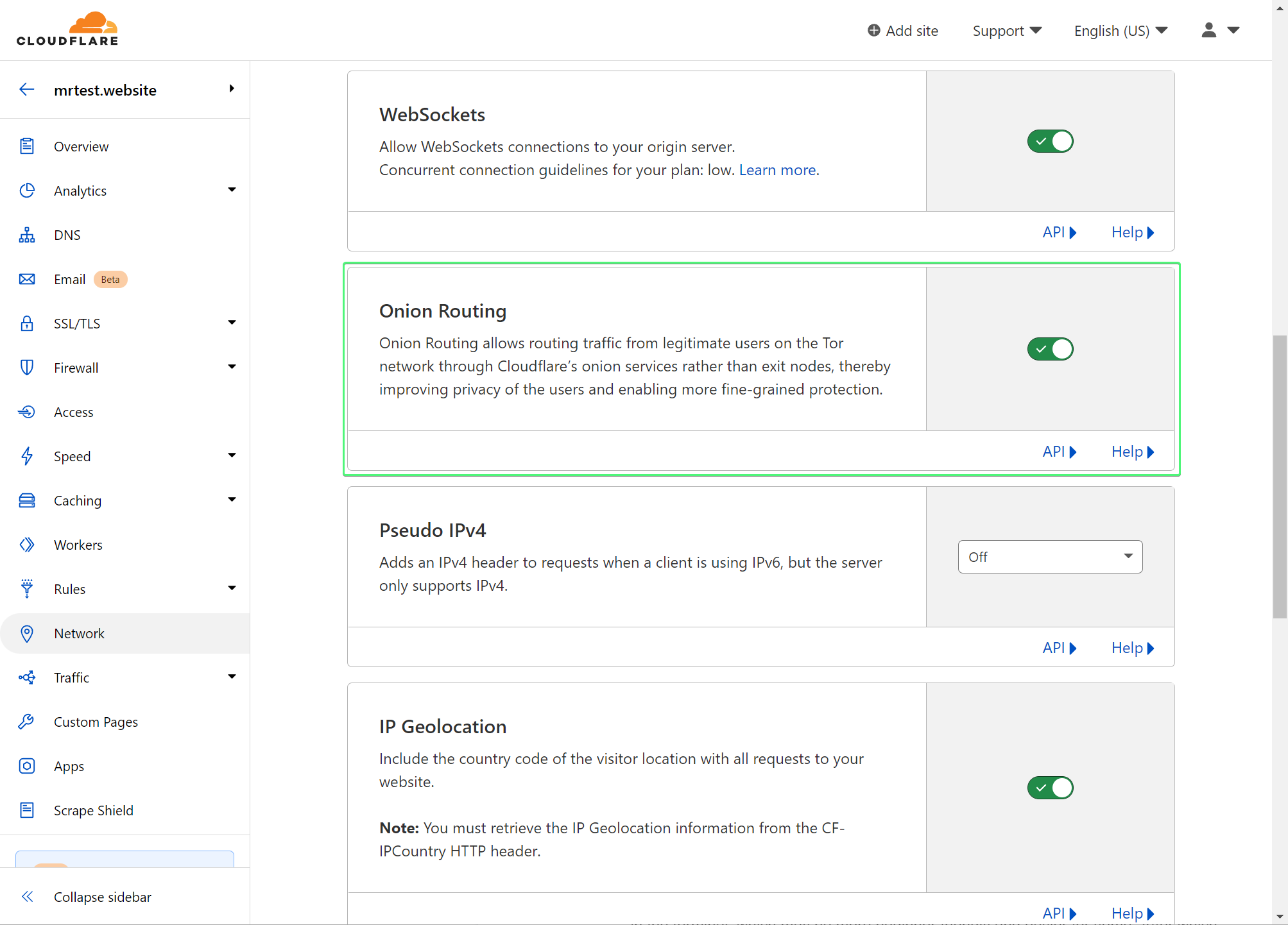Expand the Firewall submenu arrow

pyautogui.click(x=232, y=366)
